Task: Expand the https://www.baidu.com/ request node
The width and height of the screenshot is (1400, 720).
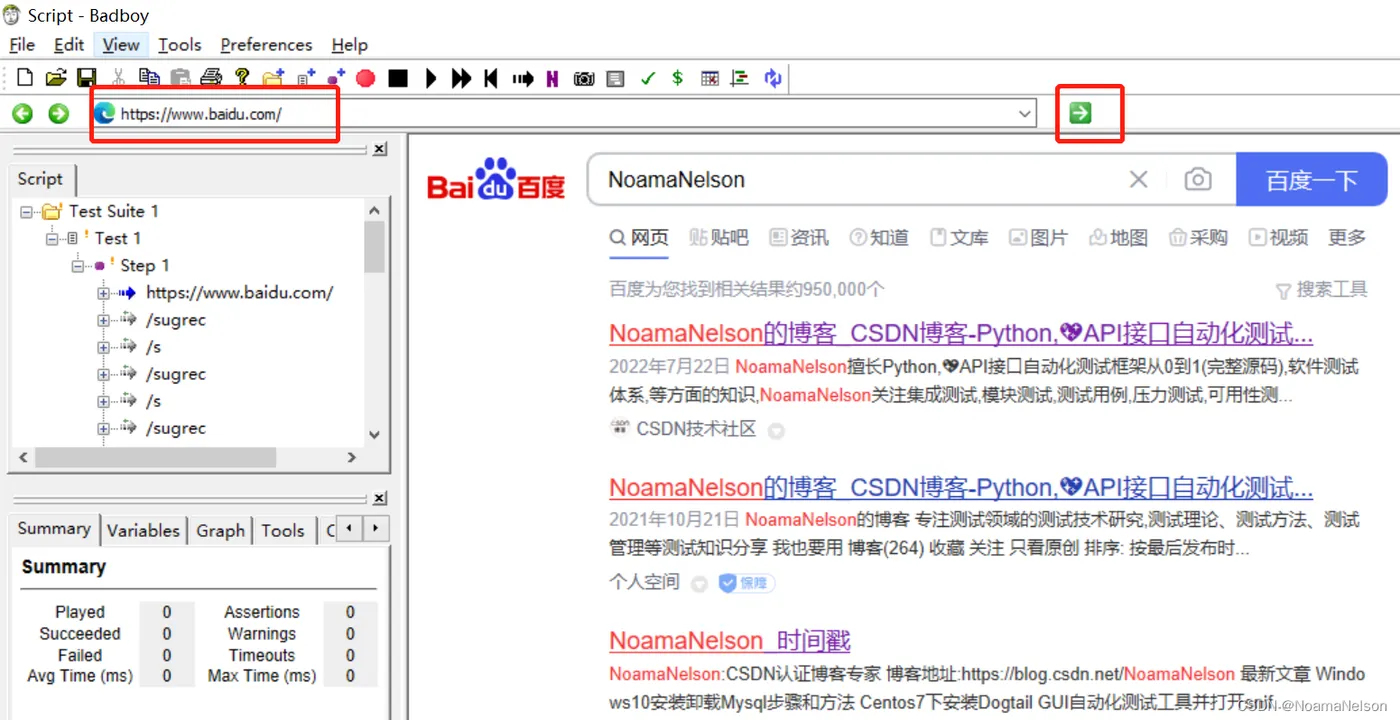Action: click(x=103, y=293)
